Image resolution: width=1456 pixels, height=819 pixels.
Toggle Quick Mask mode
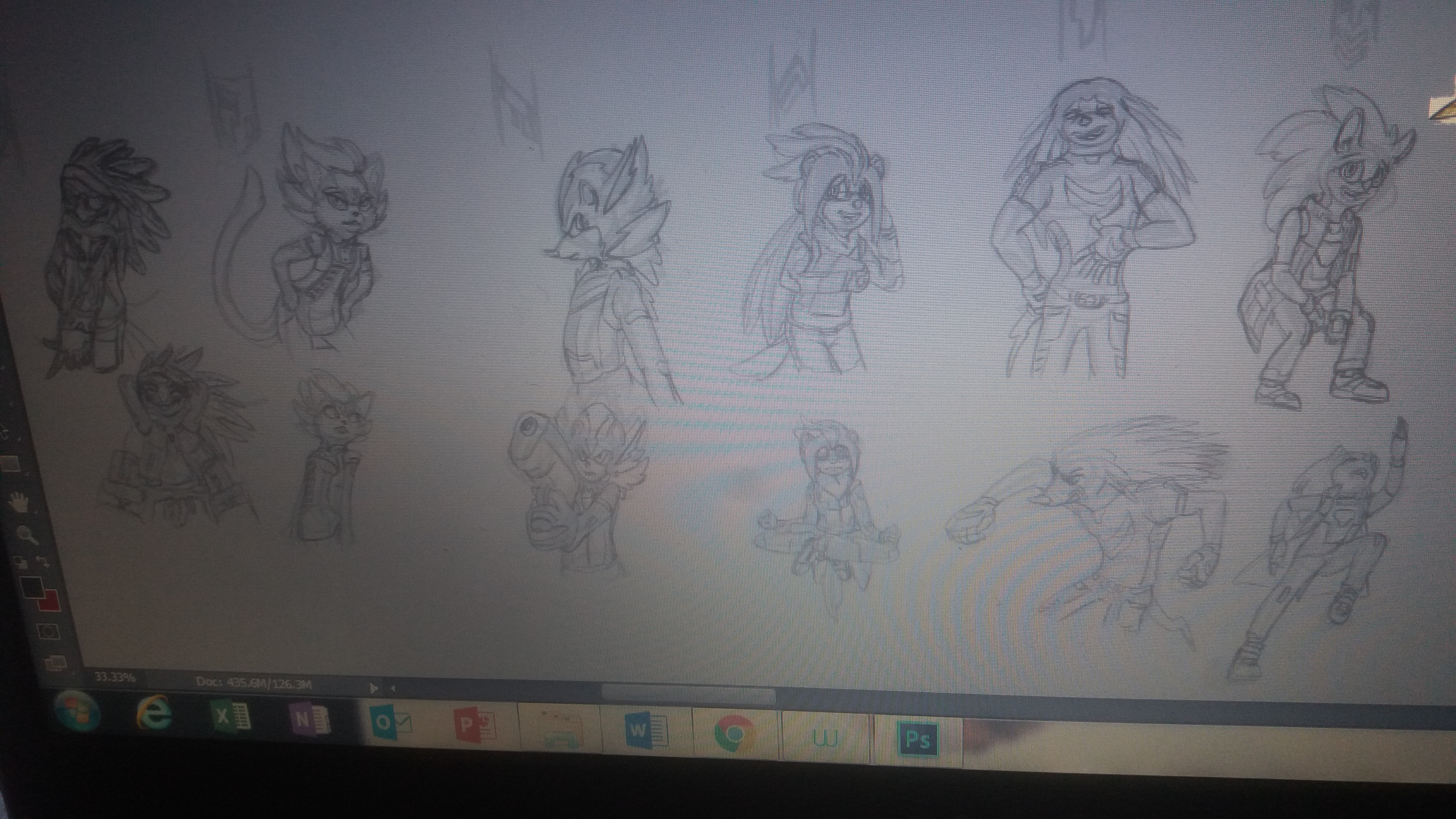pos(48,631)
